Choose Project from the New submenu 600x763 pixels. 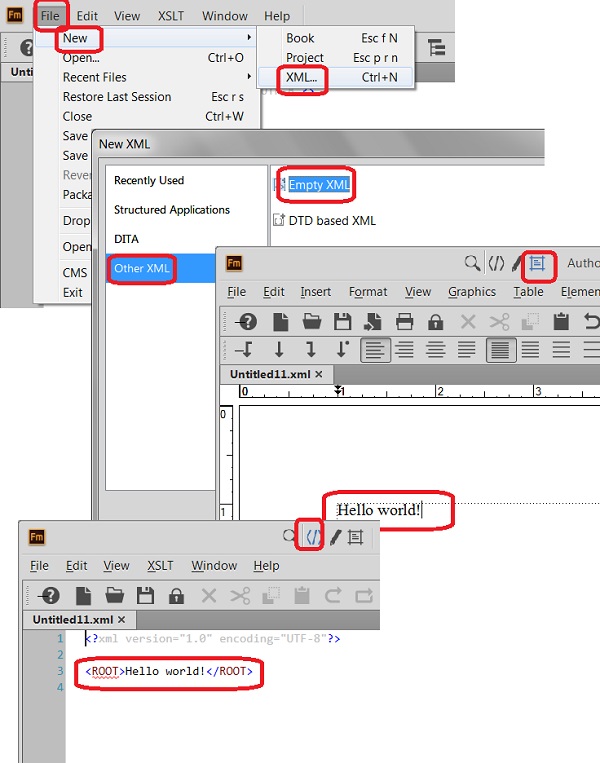305,57
